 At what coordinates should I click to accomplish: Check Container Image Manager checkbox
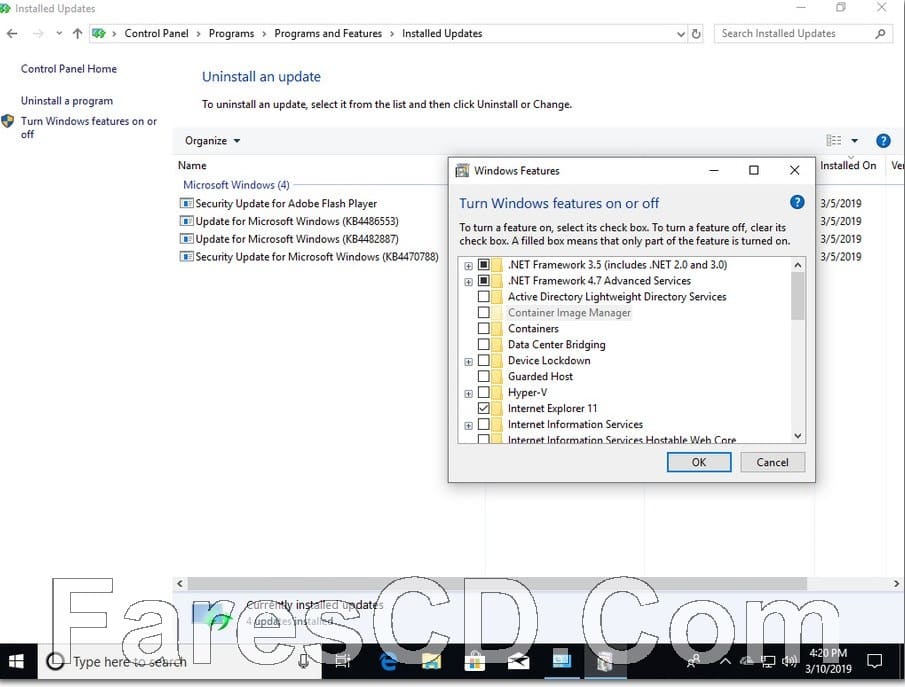(484, 312)
